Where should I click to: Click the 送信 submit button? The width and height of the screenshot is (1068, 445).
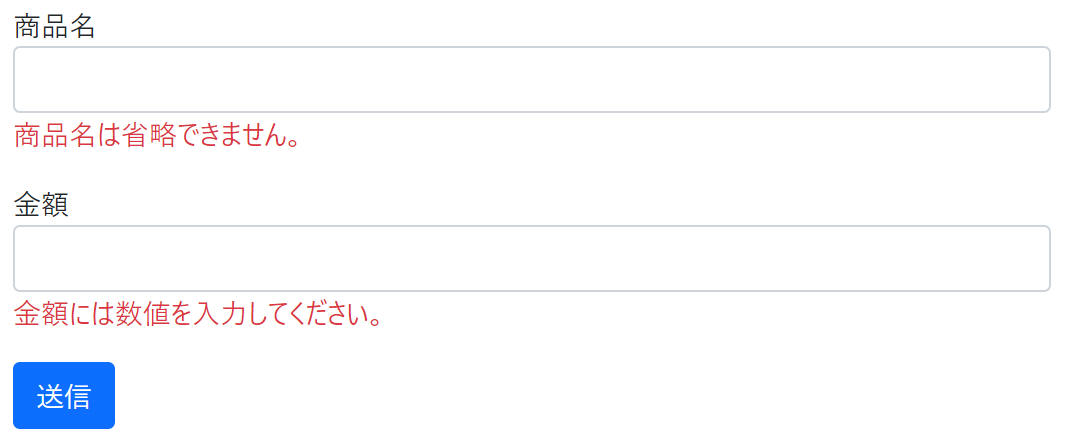point(64,395)
